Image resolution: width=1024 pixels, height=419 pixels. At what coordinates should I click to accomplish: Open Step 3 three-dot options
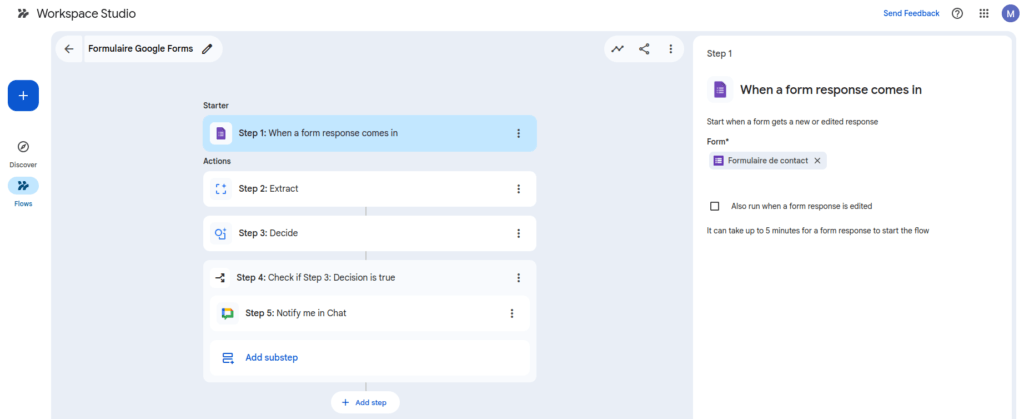tap(519, 233)
